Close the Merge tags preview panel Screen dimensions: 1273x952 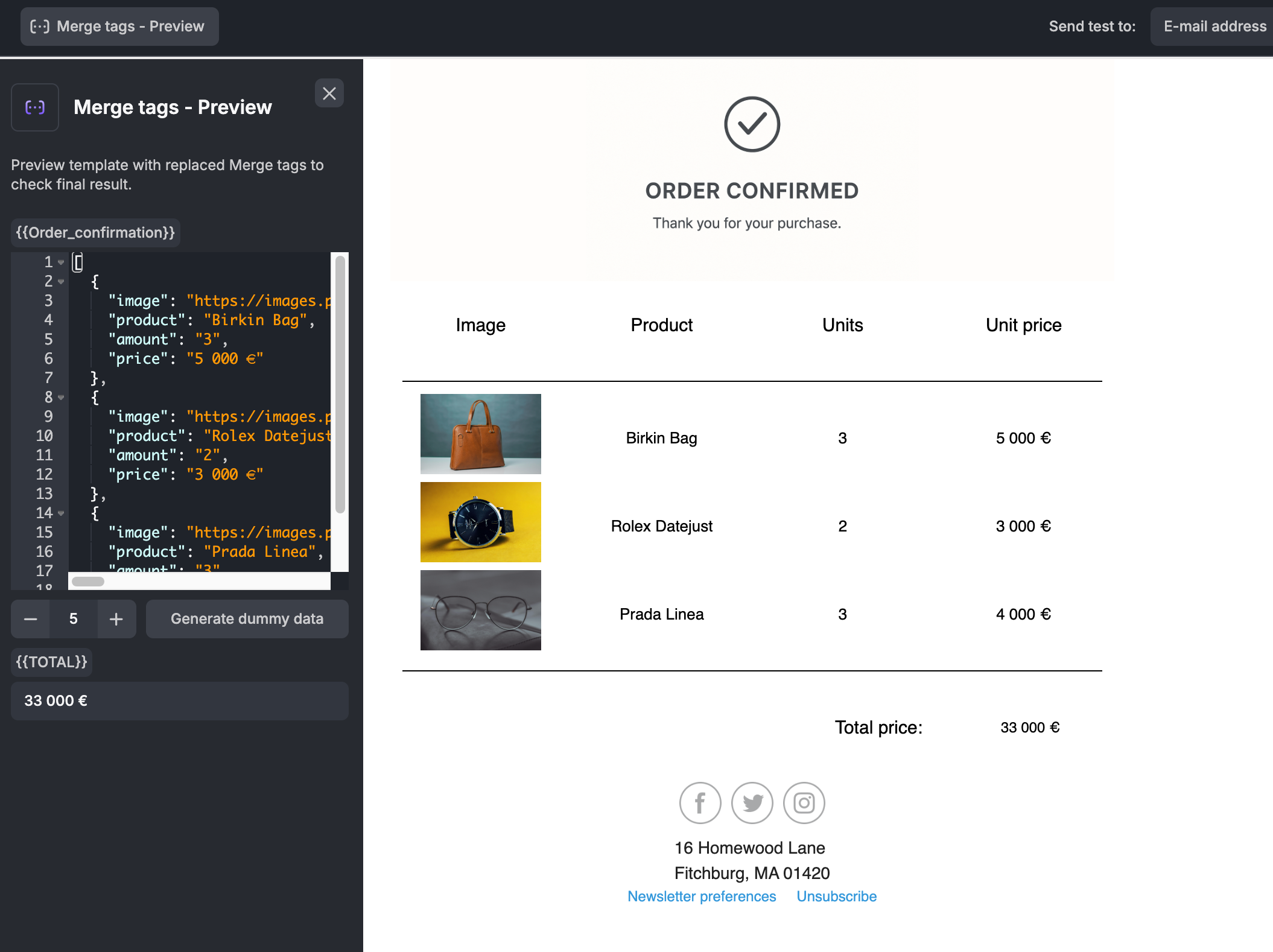(329, 94)
